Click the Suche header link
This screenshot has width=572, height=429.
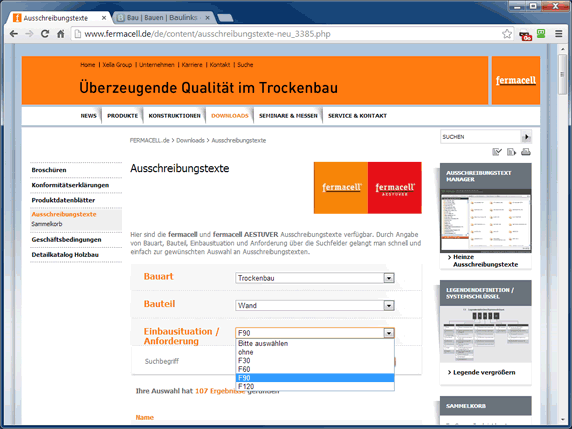coord(245,65)
